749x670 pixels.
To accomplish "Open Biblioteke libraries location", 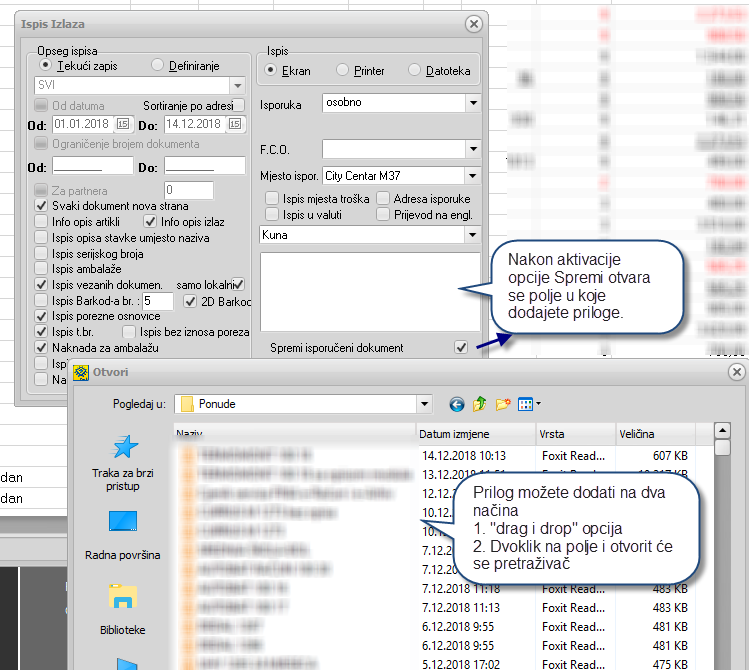I will tap(123, 610).
